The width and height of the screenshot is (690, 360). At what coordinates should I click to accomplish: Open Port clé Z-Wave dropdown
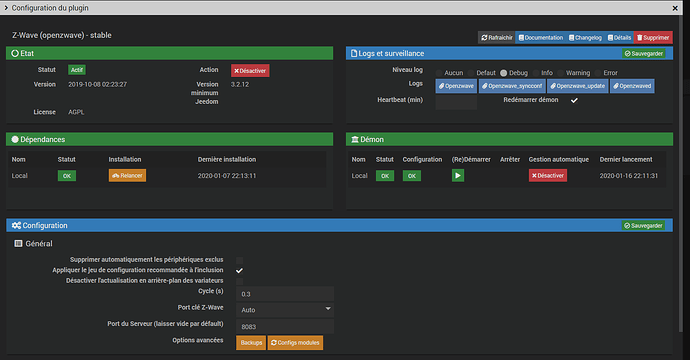coord(285,310)
